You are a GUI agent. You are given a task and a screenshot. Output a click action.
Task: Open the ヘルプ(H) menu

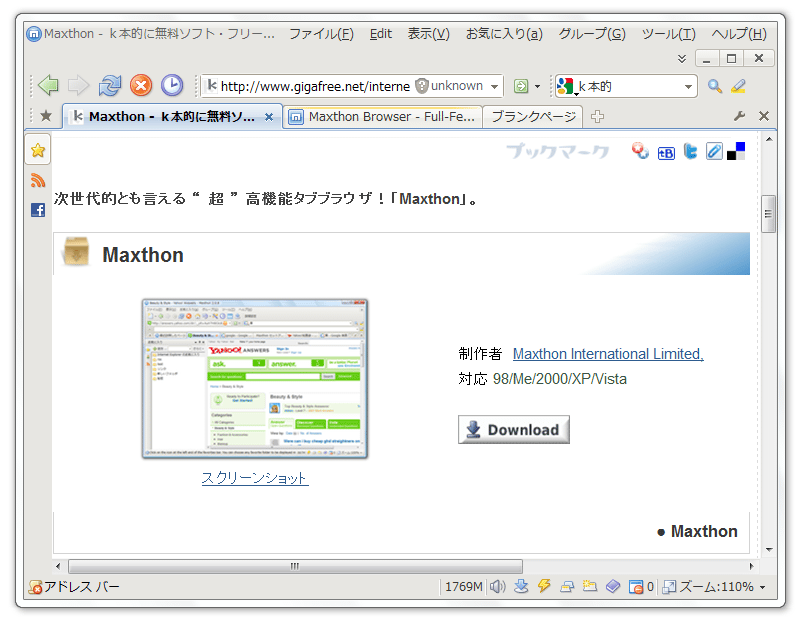pyautogui.click(x=739, y=34)
